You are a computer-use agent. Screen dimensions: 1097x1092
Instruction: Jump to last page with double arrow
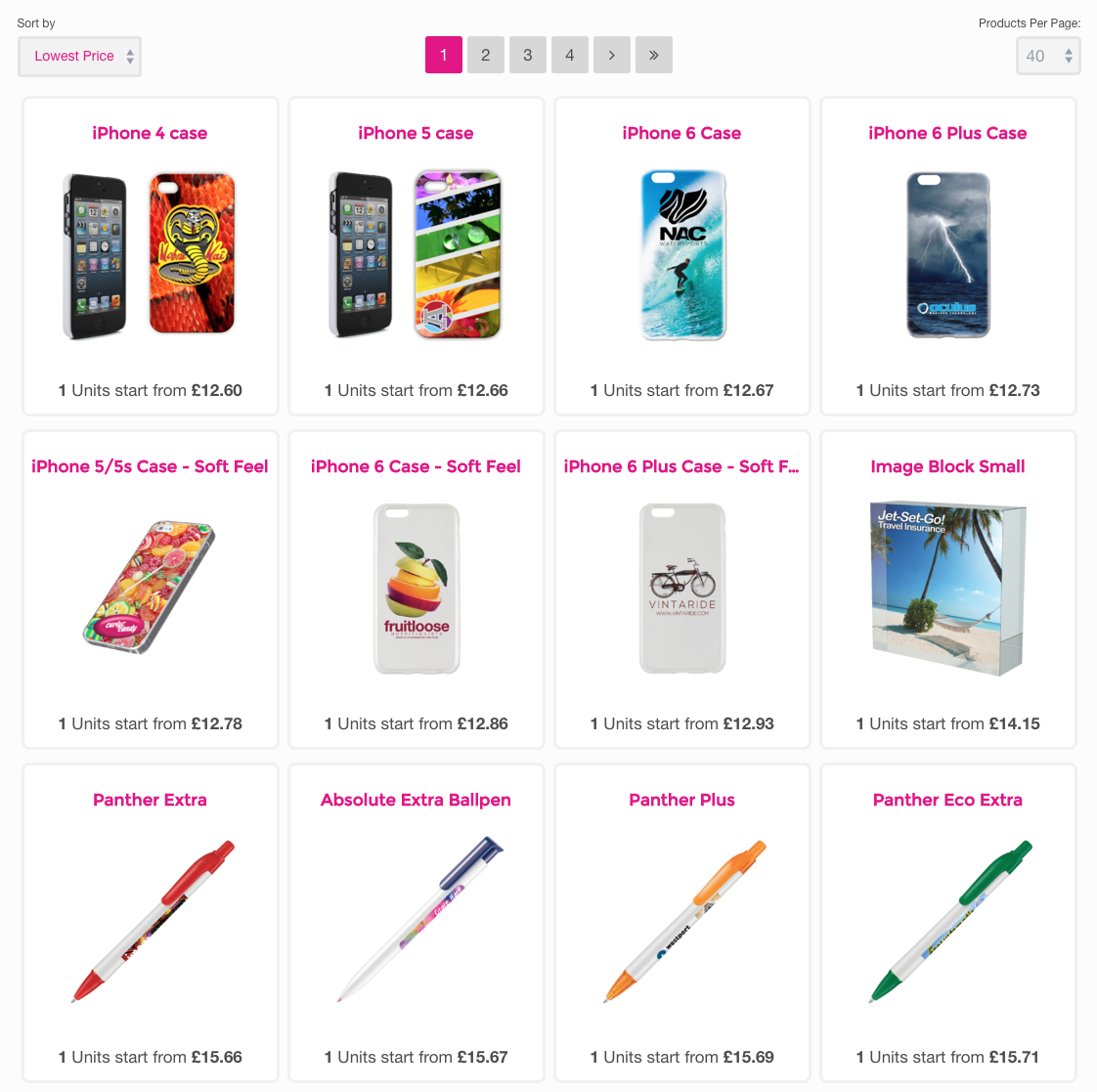point(653,55)
